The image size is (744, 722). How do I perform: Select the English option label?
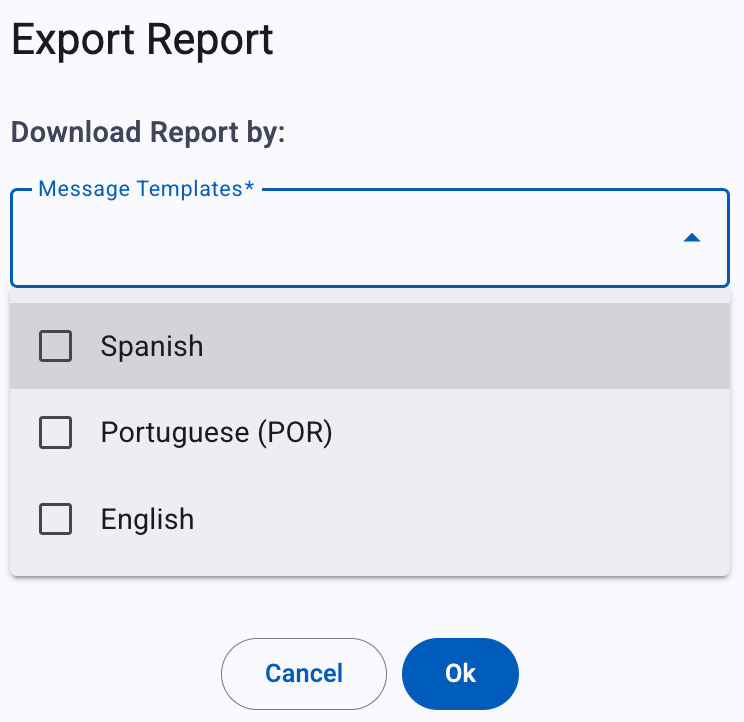148,519
